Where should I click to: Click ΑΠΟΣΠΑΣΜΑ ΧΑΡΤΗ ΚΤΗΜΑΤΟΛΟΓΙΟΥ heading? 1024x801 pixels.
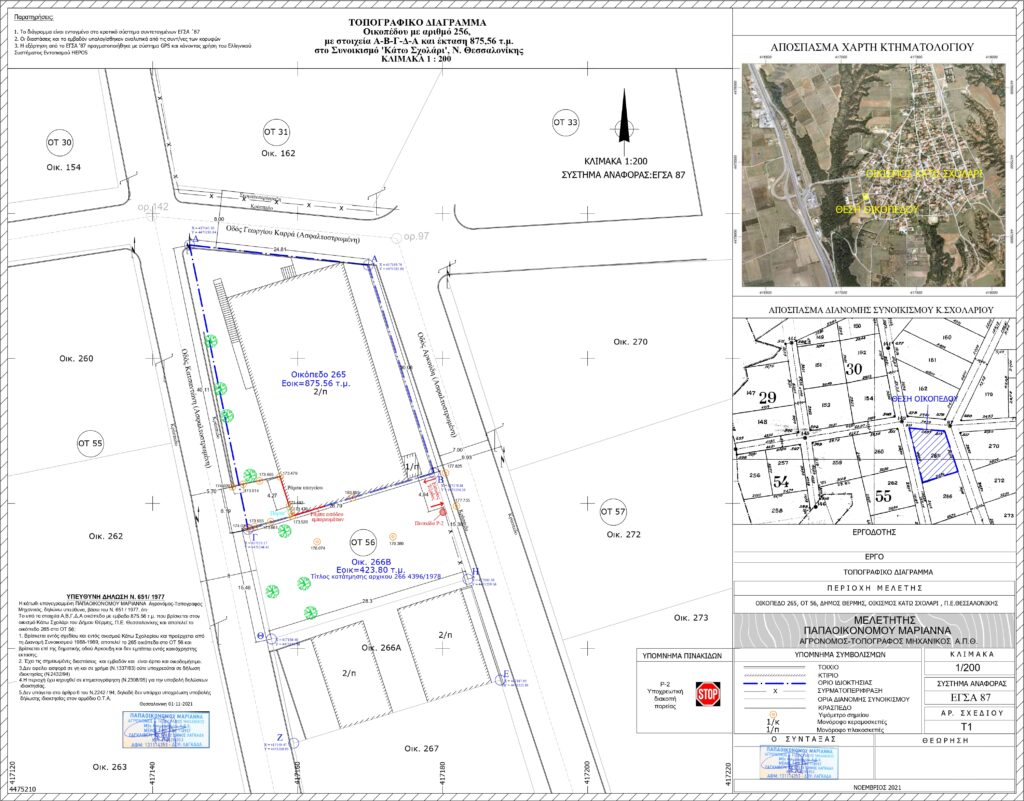point(872,47)
